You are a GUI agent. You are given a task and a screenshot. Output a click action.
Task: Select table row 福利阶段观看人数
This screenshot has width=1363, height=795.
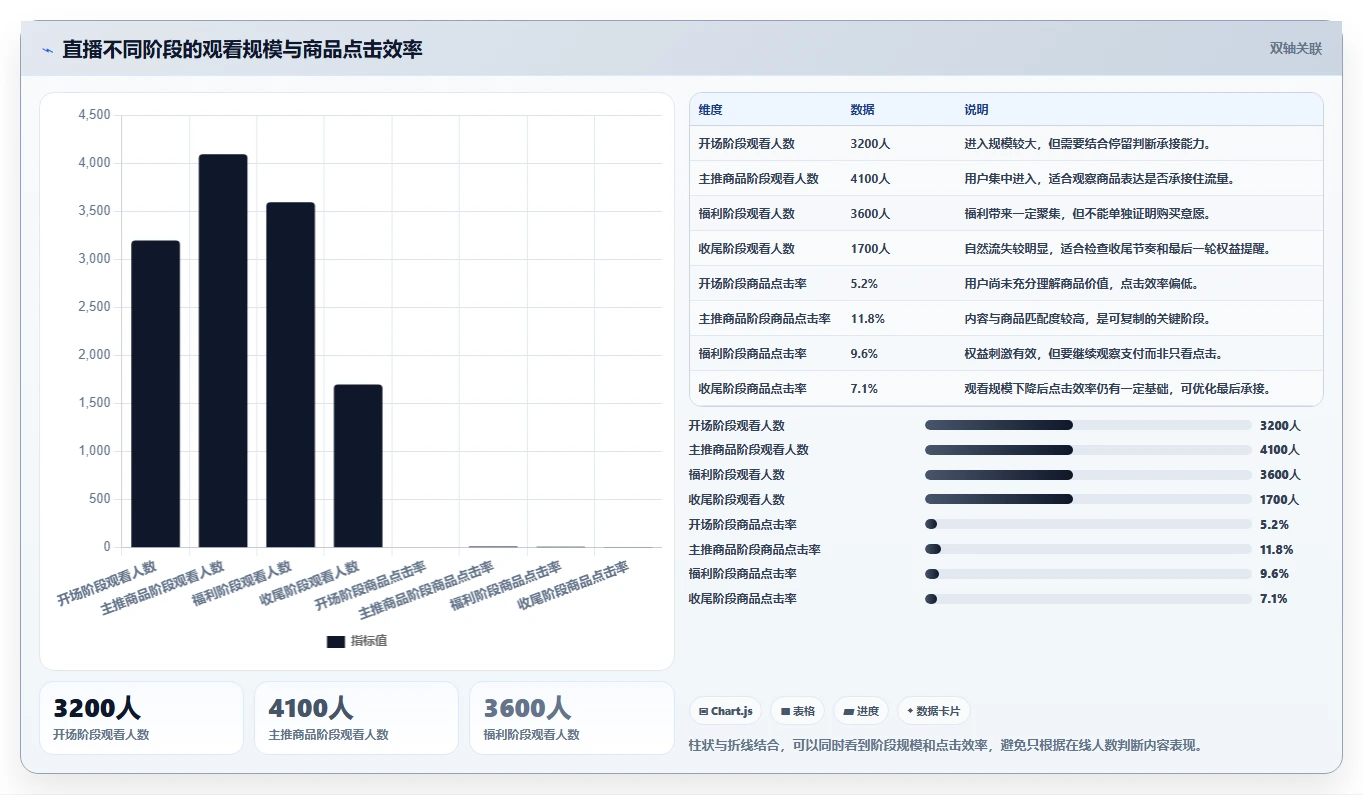[1006, 214]
